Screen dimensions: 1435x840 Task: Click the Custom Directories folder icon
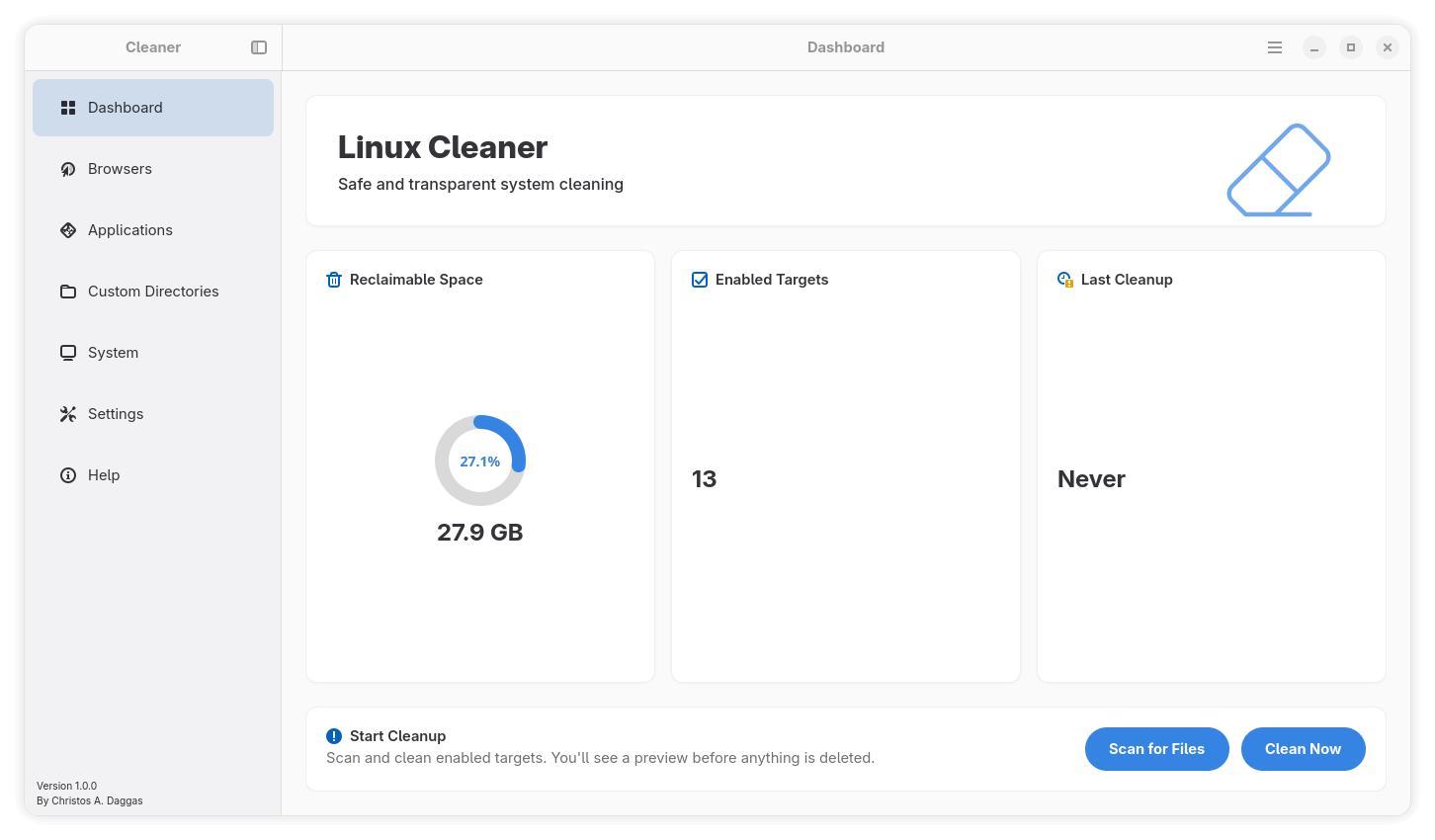click(68, 292)
